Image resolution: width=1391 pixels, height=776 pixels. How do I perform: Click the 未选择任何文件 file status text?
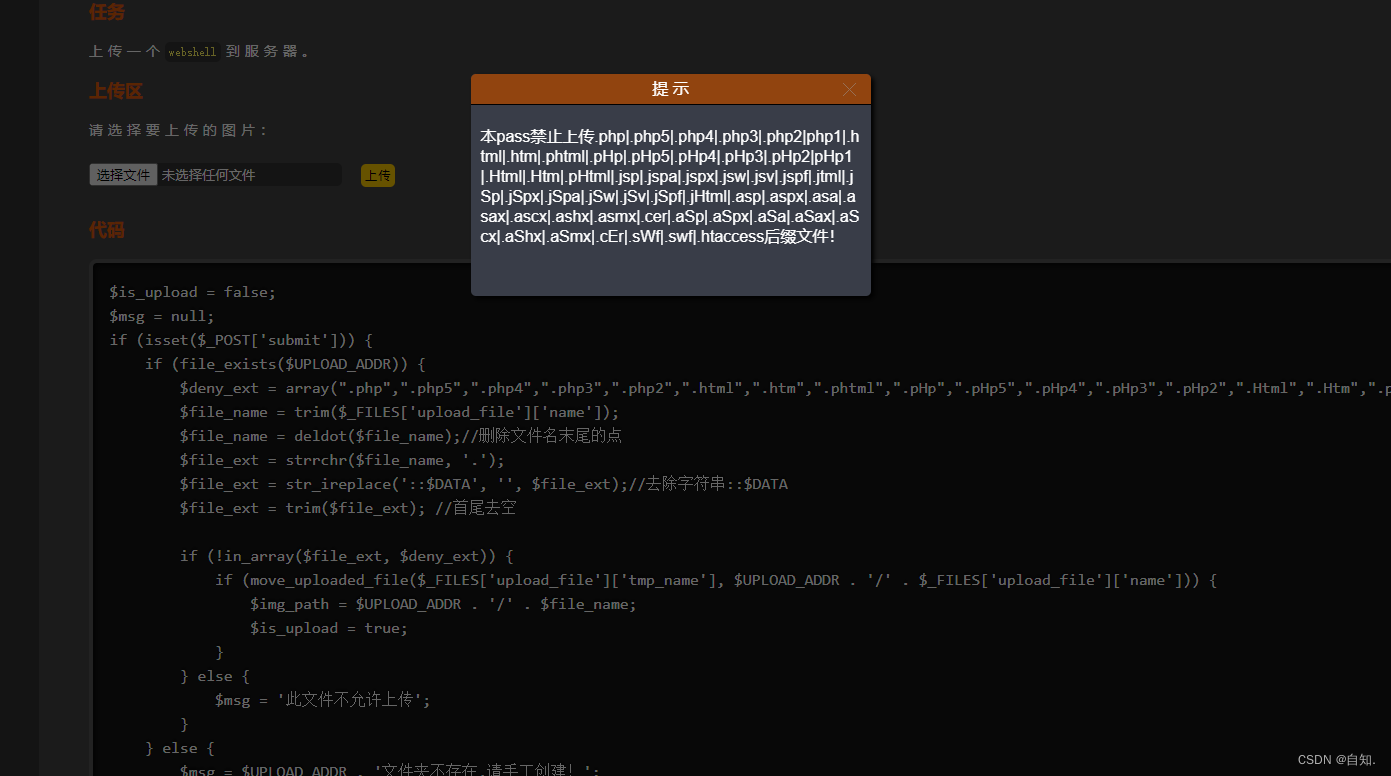[209, 175]
